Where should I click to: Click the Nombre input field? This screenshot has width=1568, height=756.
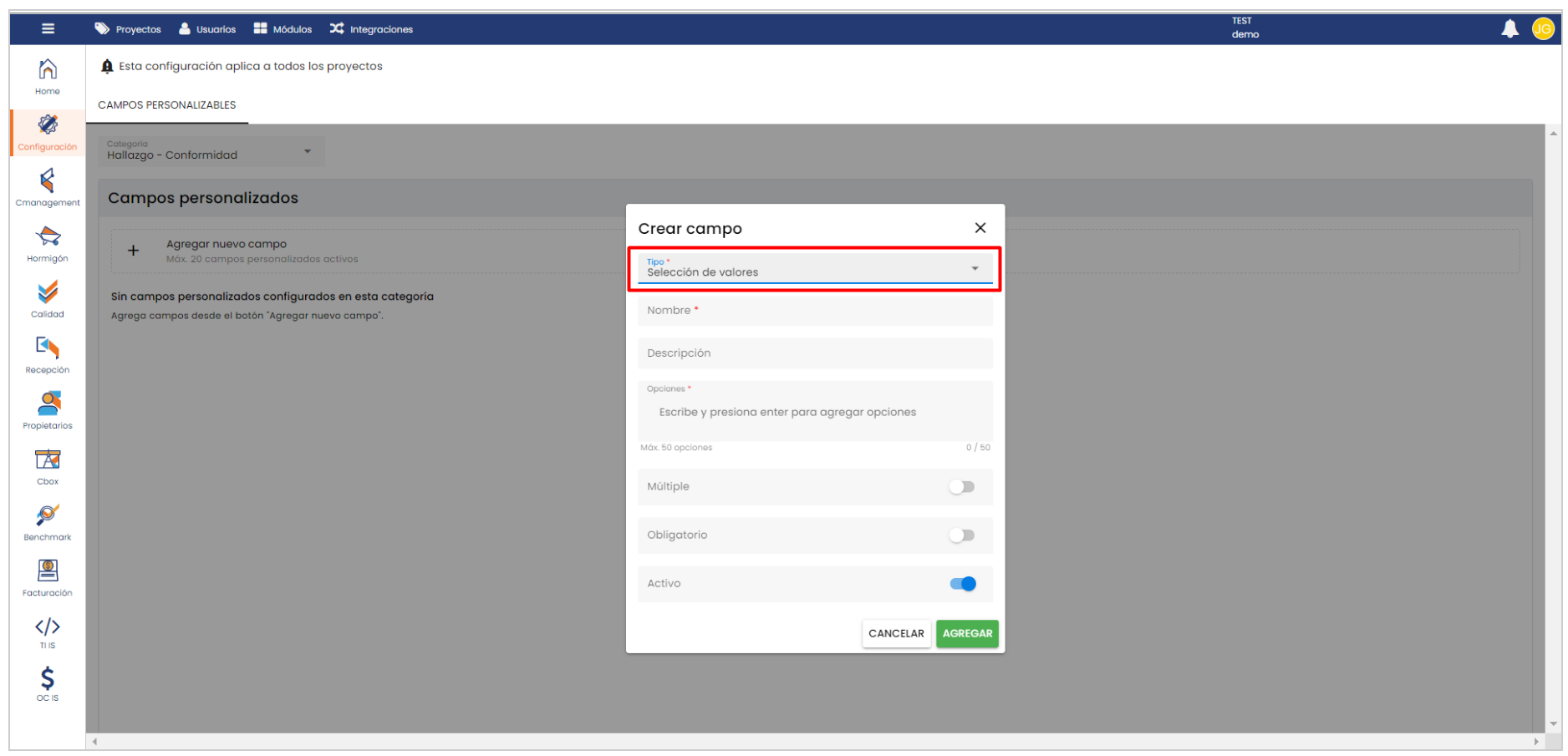click(x=814, y=311)
